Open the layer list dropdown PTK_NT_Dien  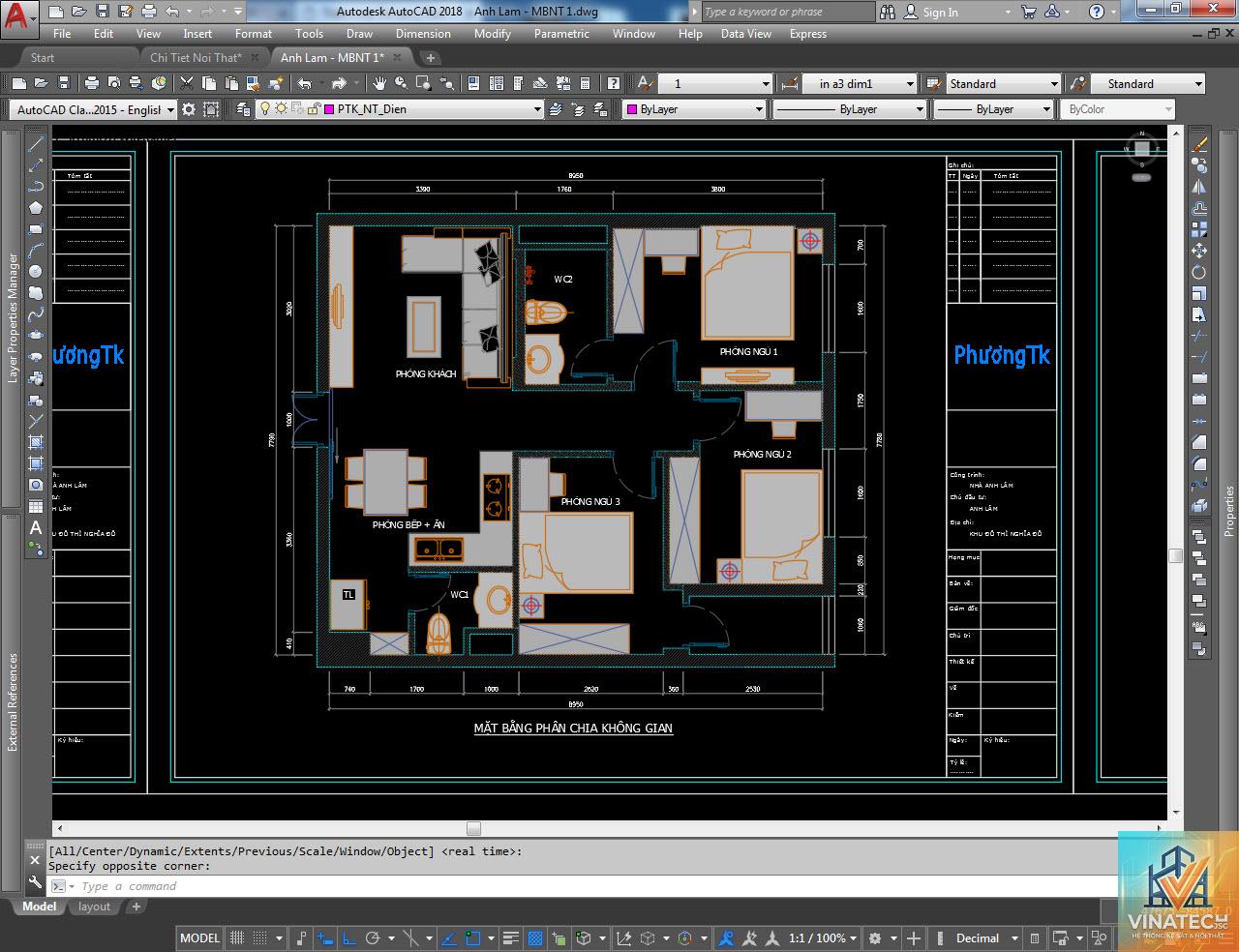click(537, 109)
